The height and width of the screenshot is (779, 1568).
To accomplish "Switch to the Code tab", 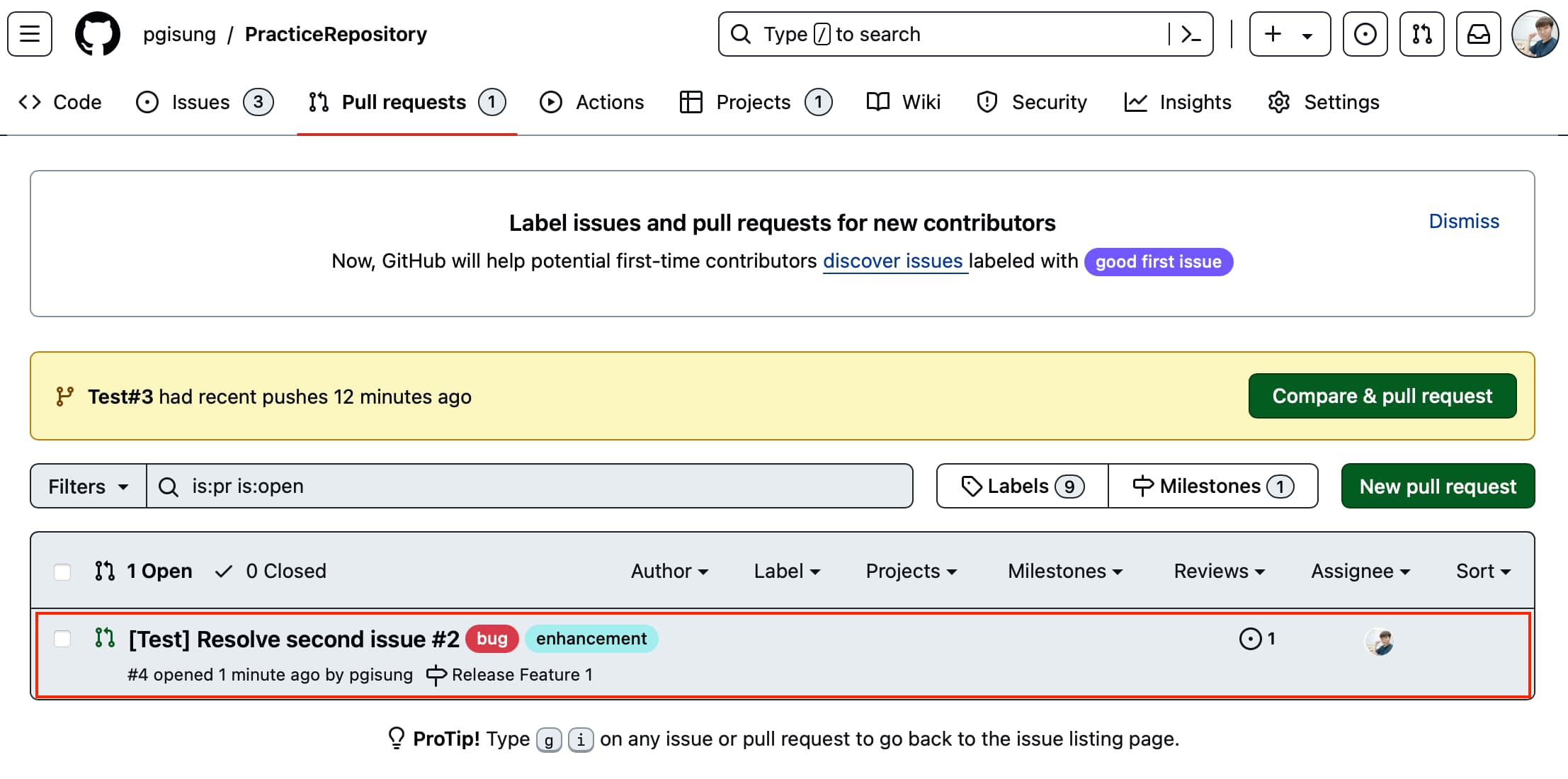I will pyautogui.click(x=60, y=102).
